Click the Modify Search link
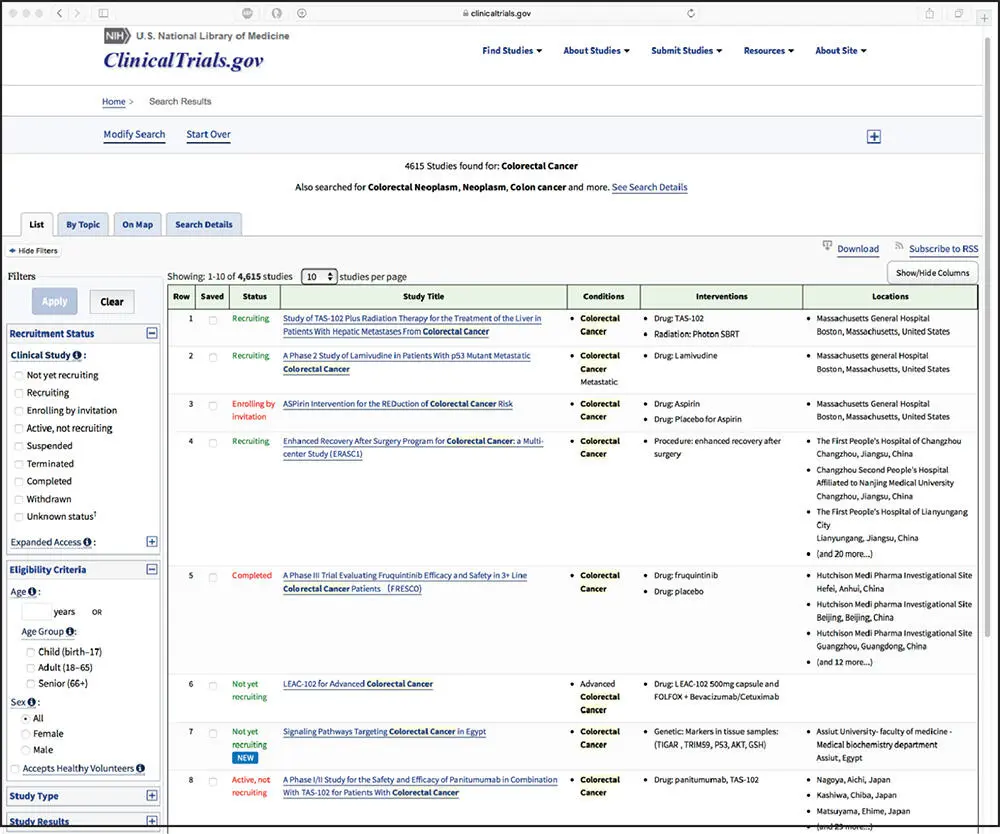Viewport: 1000px width, 834px height. click(135, 135)
